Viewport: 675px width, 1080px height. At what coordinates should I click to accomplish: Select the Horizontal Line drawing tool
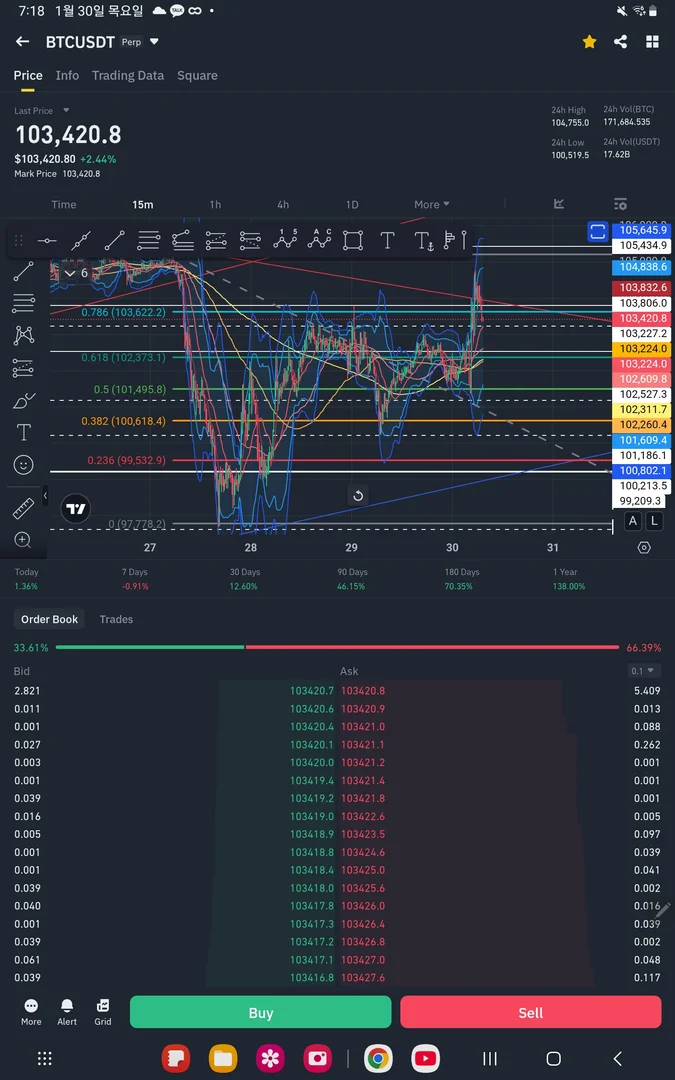coord(47,240)
